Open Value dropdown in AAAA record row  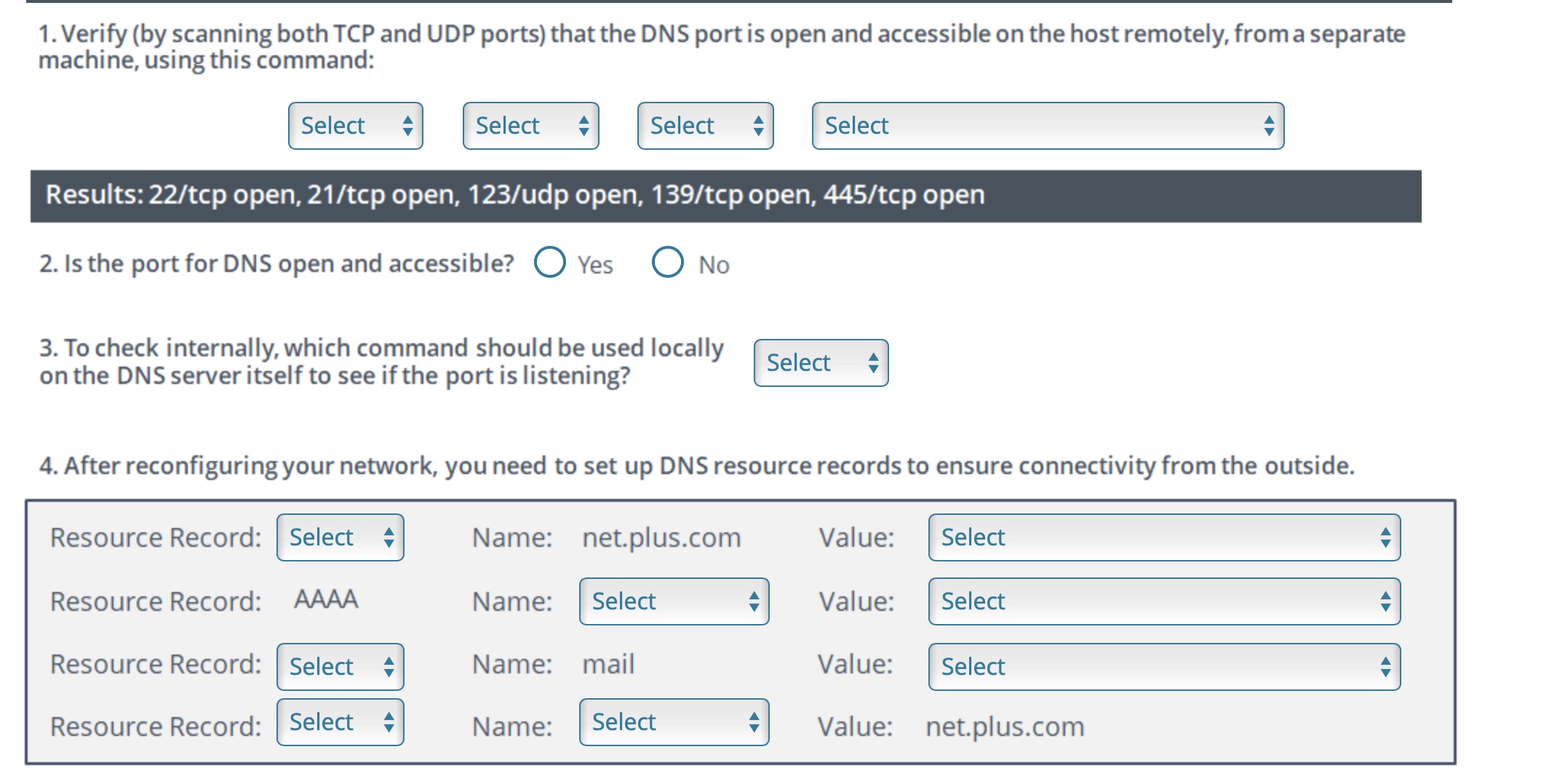1164,601
